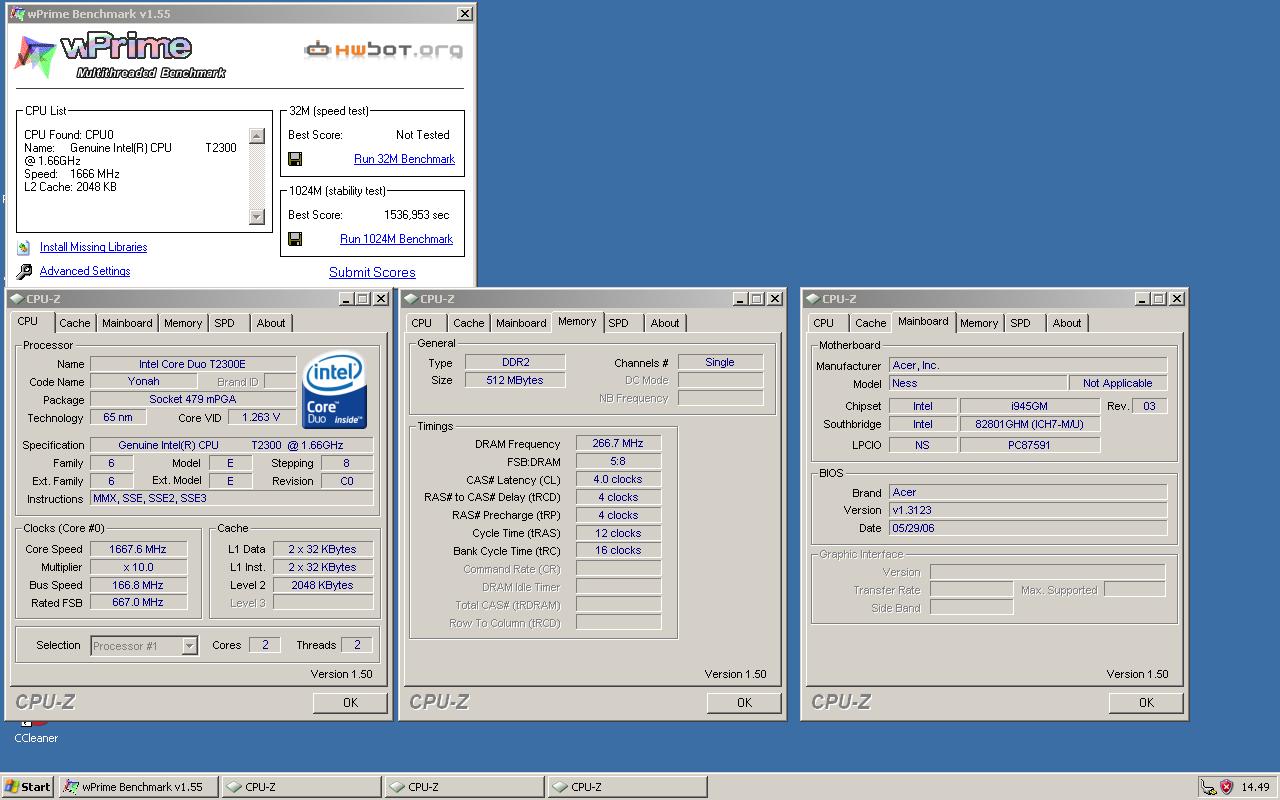Click BIOS Date 05/29/06
1280x800 pixels.
click(1028, 528)
